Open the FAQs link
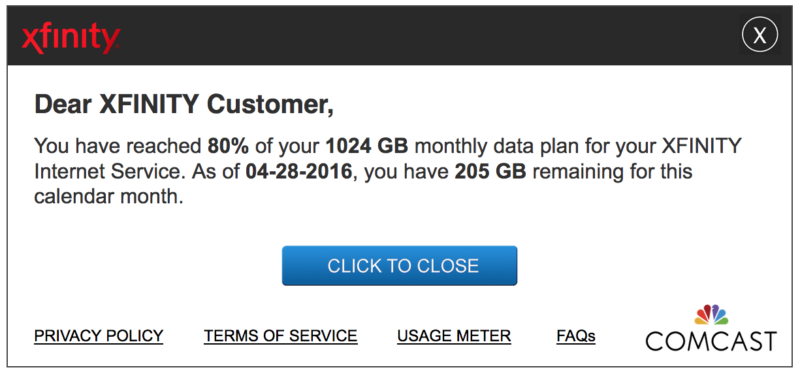This screenshot has height=374, width=800. 576,336
